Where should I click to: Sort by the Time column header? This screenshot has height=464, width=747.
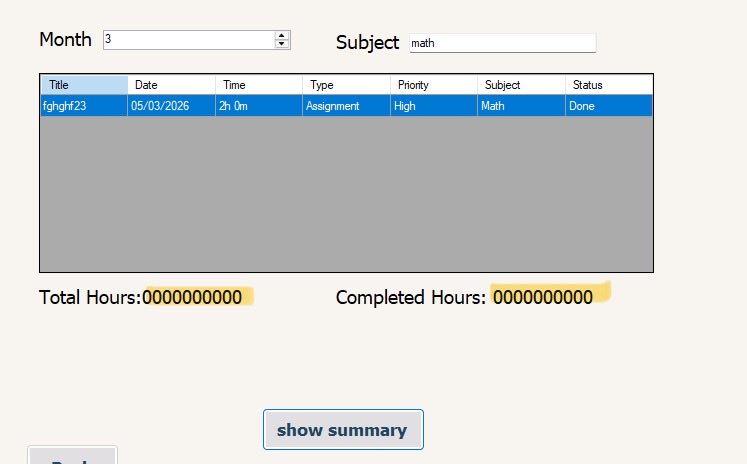tap(259, 85)
